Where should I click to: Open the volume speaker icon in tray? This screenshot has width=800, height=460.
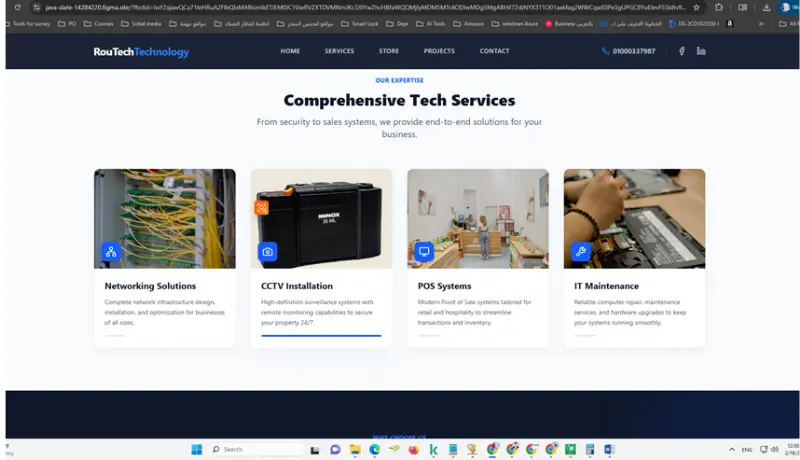tap(774, 449)
